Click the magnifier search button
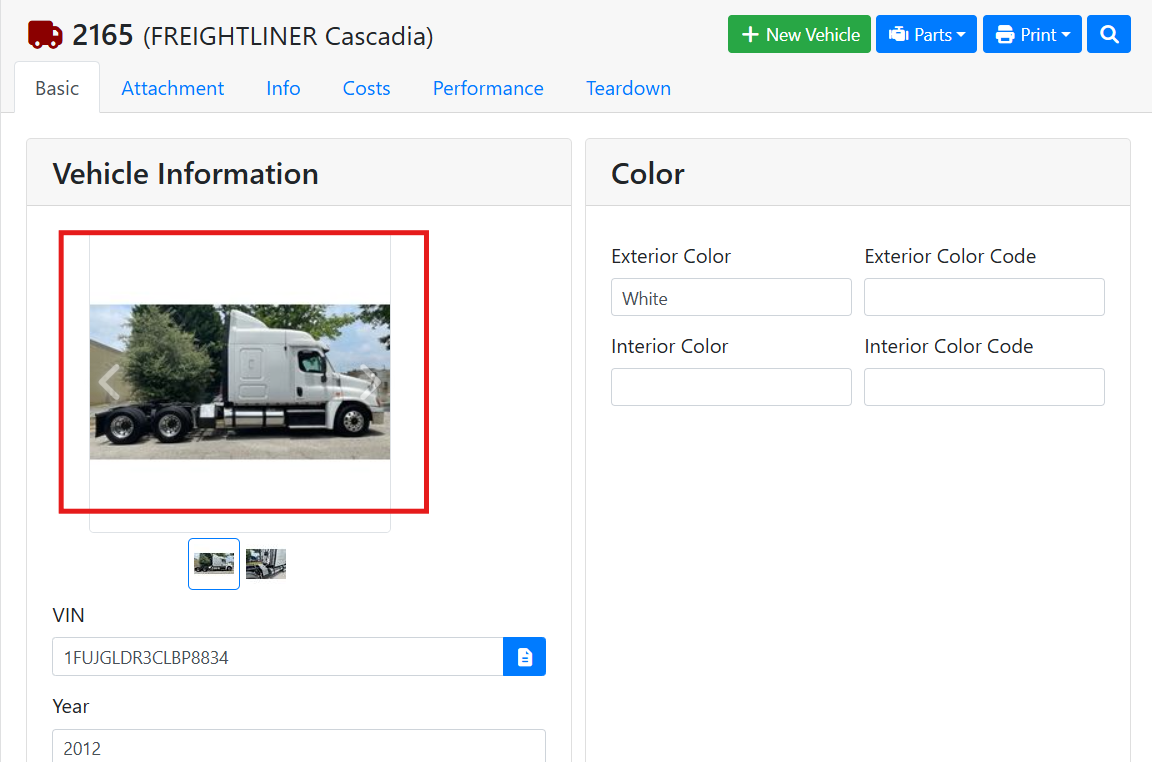Image resolution: width=1152 pixels, height=762 pixels. 1109,35
